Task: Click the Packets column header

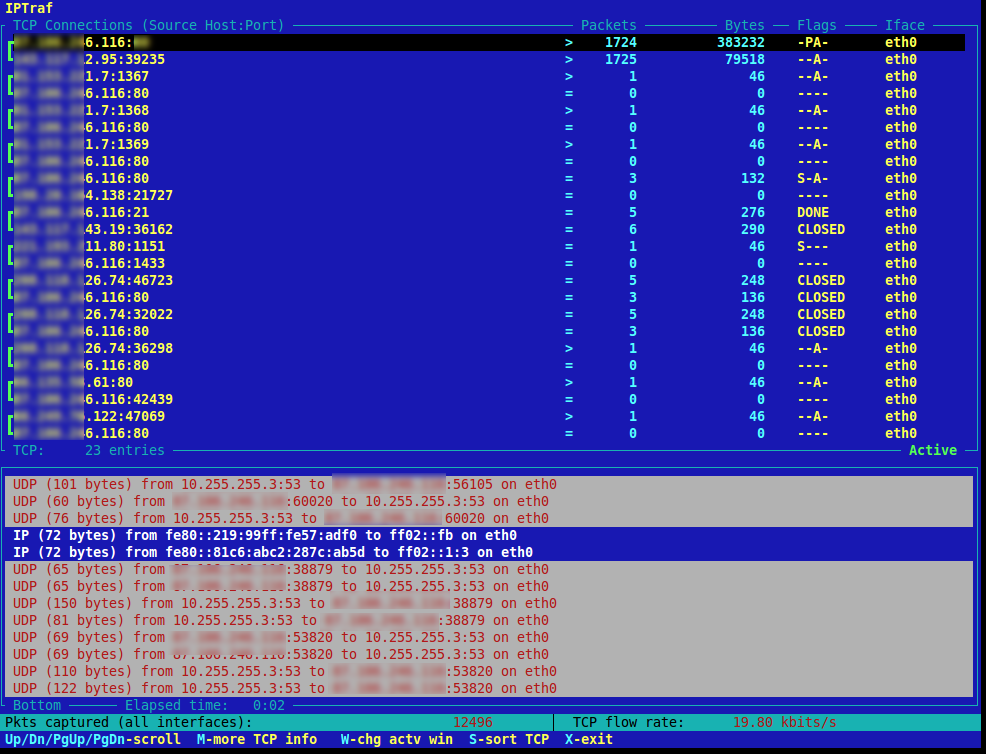Action: pos(608,25)
